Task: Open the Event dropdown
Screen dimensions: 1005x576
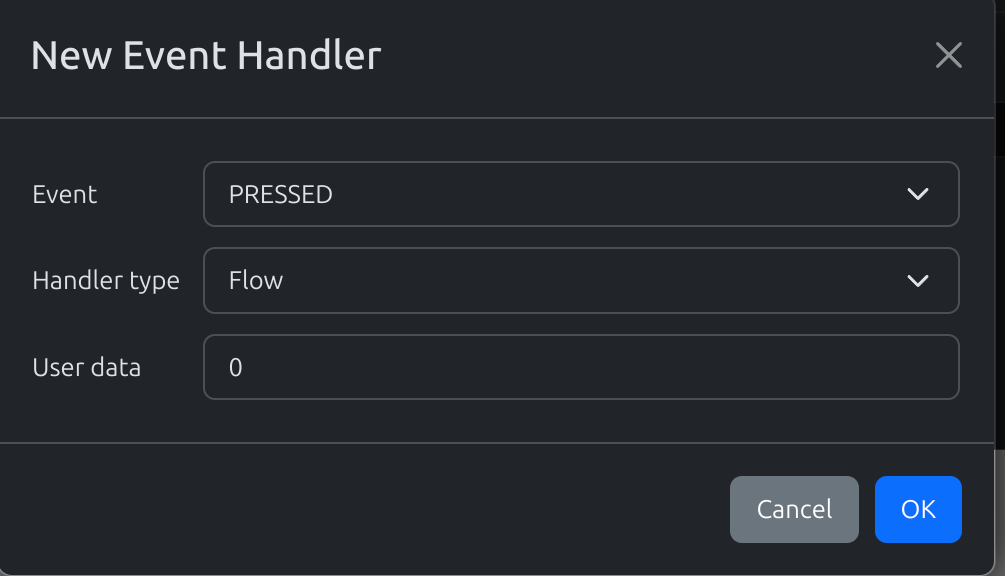Action: point(580,194)
